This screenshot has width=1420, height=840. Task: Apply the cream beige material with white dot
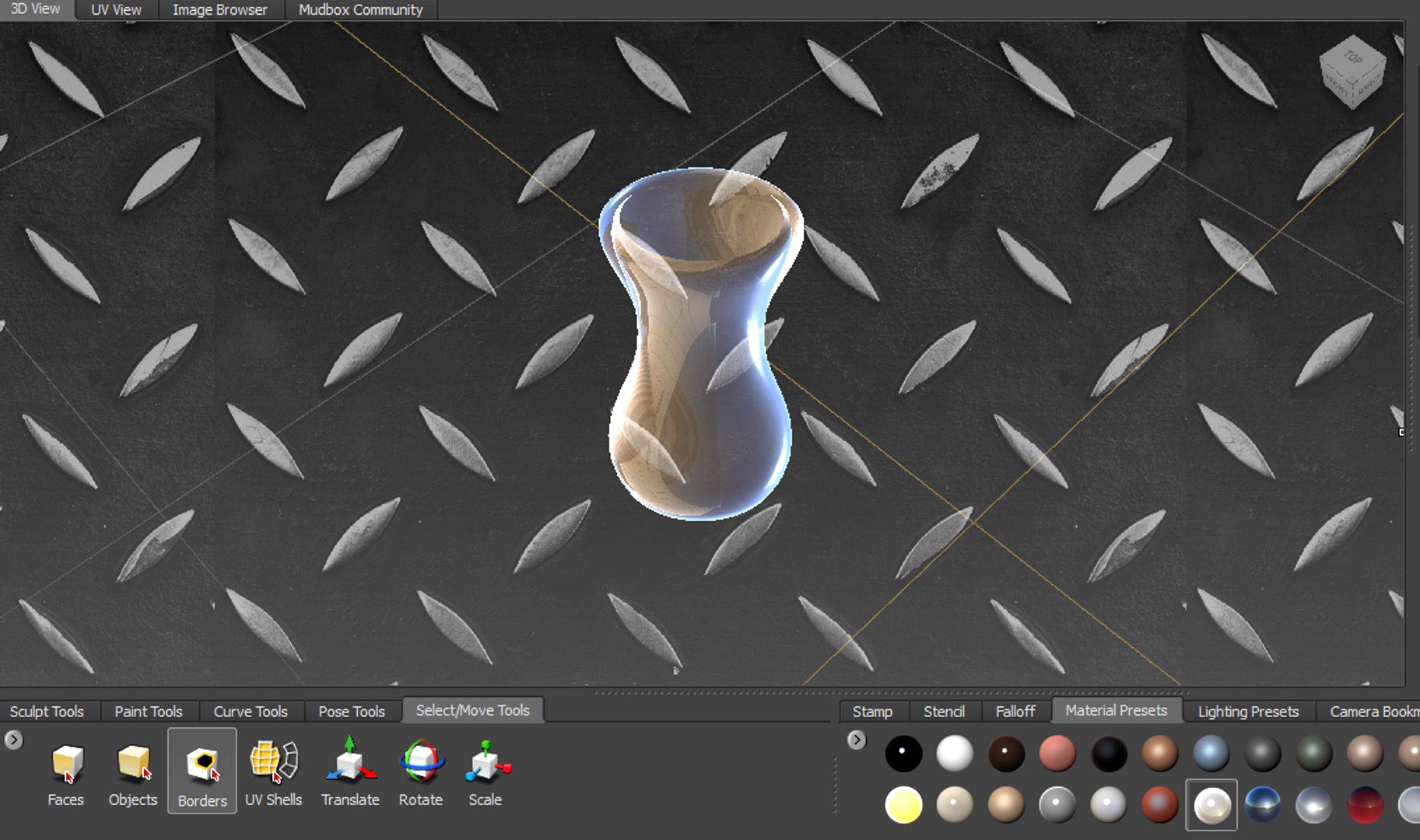click(x=955, y=805)
